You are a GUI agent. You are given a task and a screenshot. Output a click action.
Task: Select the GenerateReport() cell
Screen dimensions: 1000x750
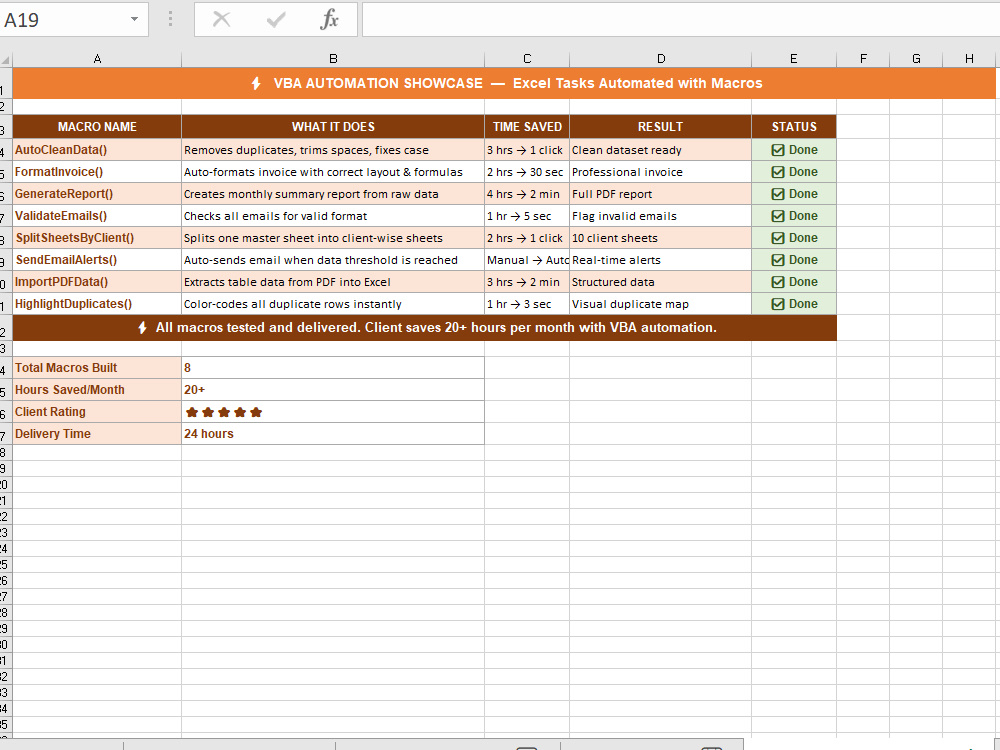pyautogui.click(x=97, y=194)
